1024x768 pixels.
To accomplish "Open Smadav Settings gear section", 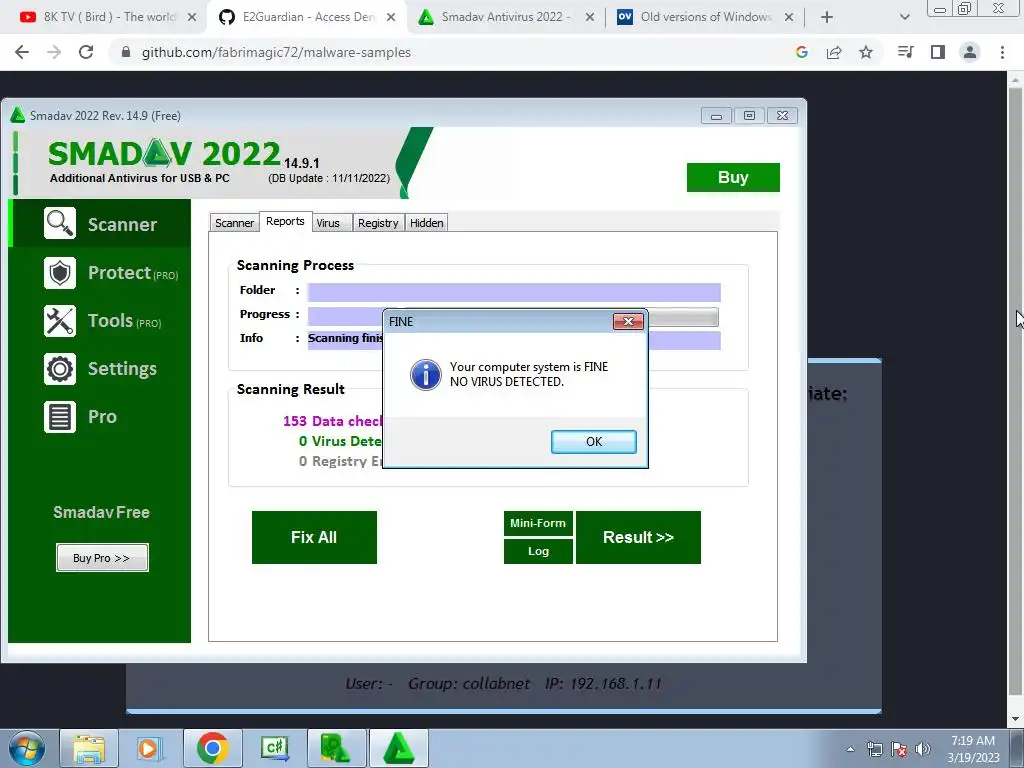I will tap(100, 368).
